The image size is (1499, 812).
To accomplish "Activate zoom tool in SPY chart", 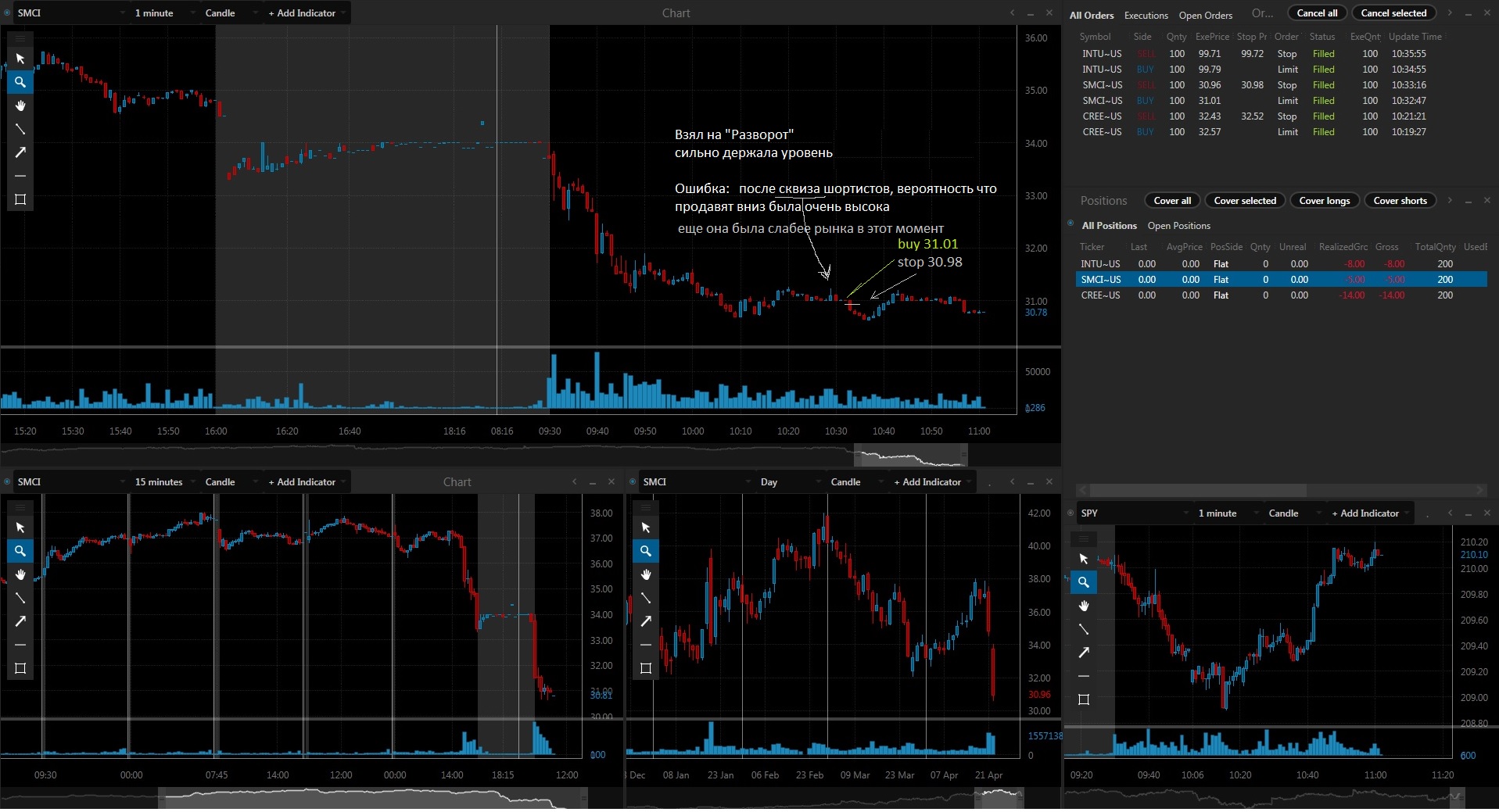I will click(x=1084, y=582).
